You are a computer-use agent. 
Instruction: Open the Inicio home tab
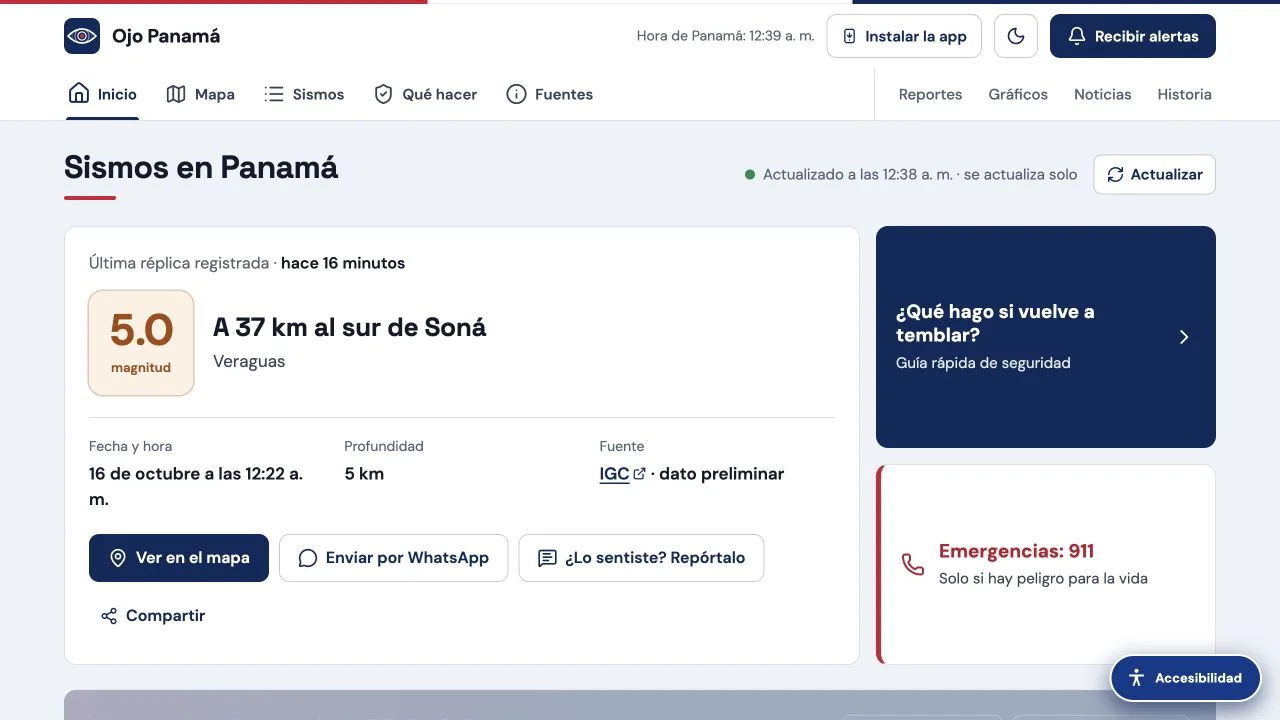[x=103, y=94]
